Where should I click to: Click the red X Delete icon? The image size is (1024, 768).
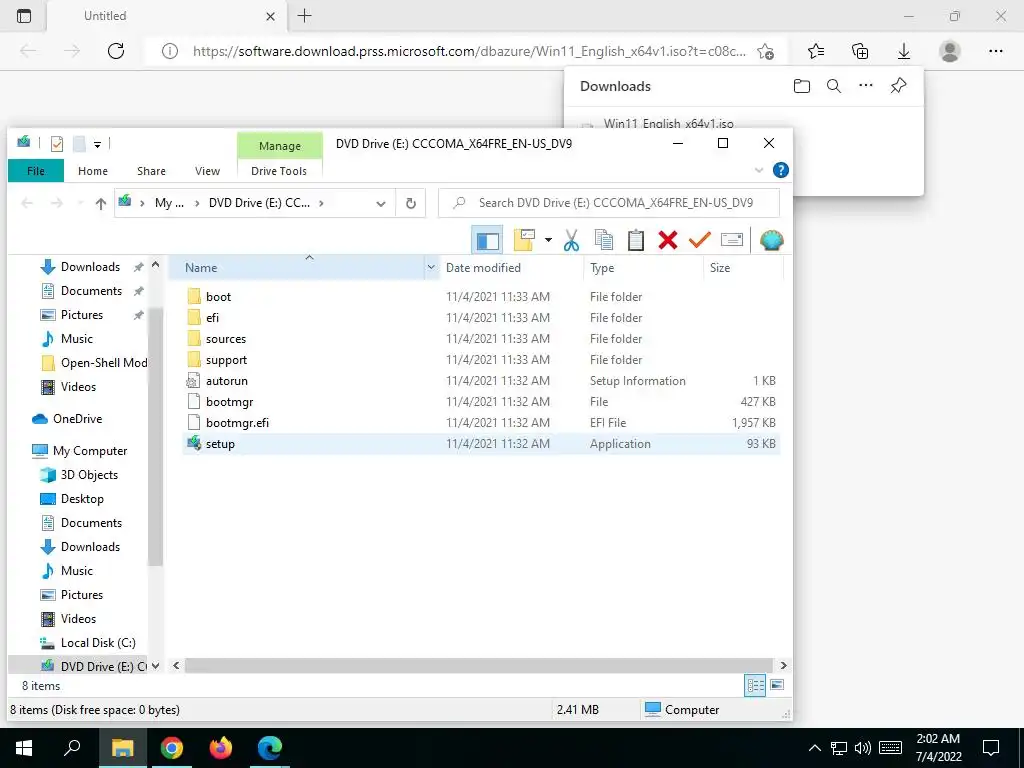[667, 240]
